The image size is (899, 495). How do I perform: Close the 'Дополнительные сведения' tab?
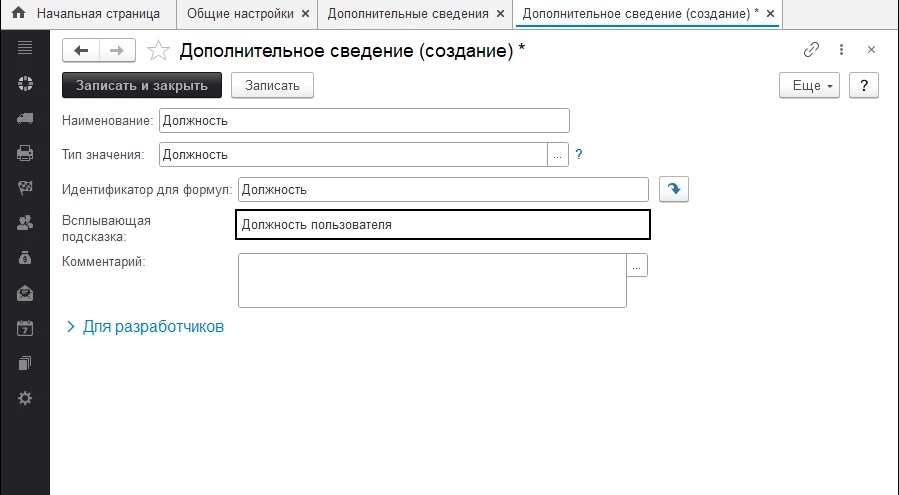501,14
